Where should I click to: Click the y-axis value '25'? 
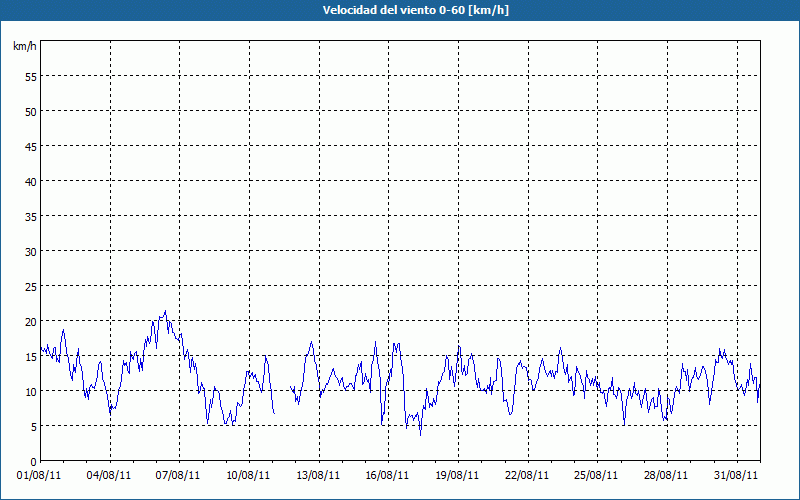[x=31, y=287]
